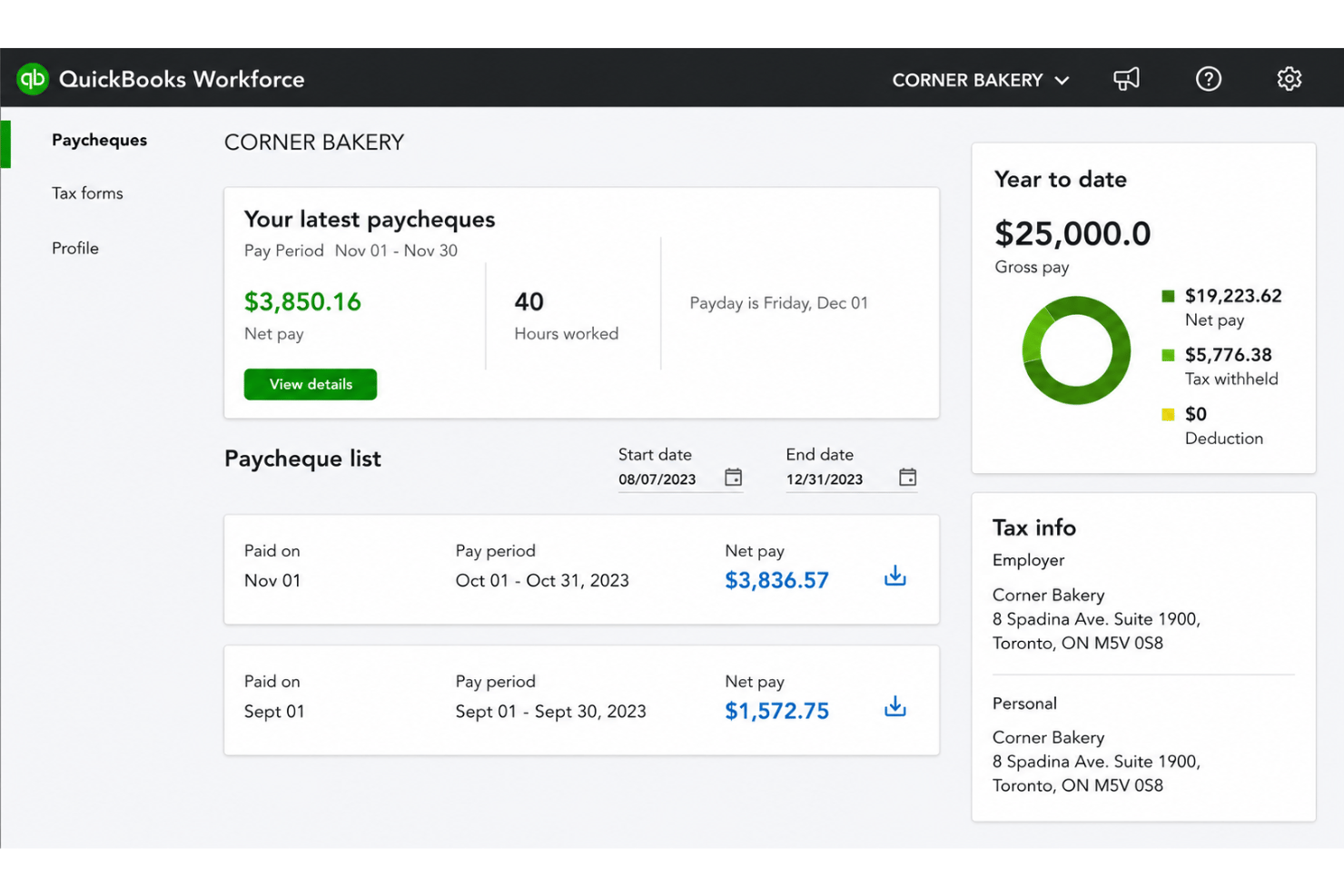Click the Paycheque list heading

pos(302,458)
